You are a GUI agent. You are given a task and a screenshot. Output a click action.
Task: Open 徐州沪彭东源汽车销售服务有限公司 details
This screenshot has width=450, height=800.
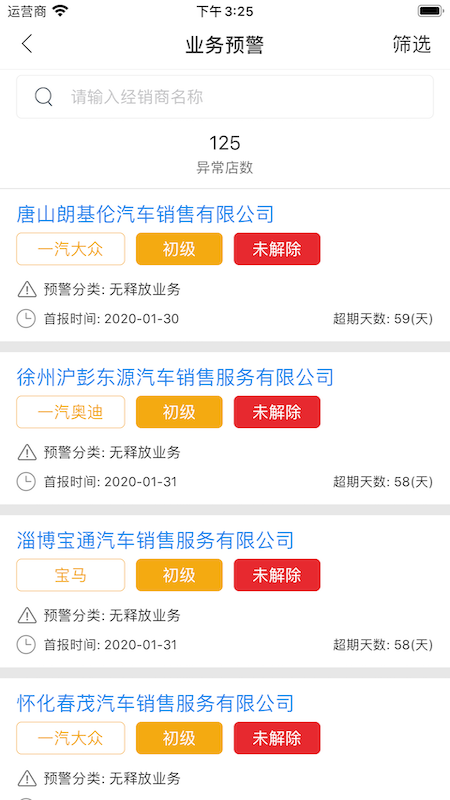coord(175,377)
